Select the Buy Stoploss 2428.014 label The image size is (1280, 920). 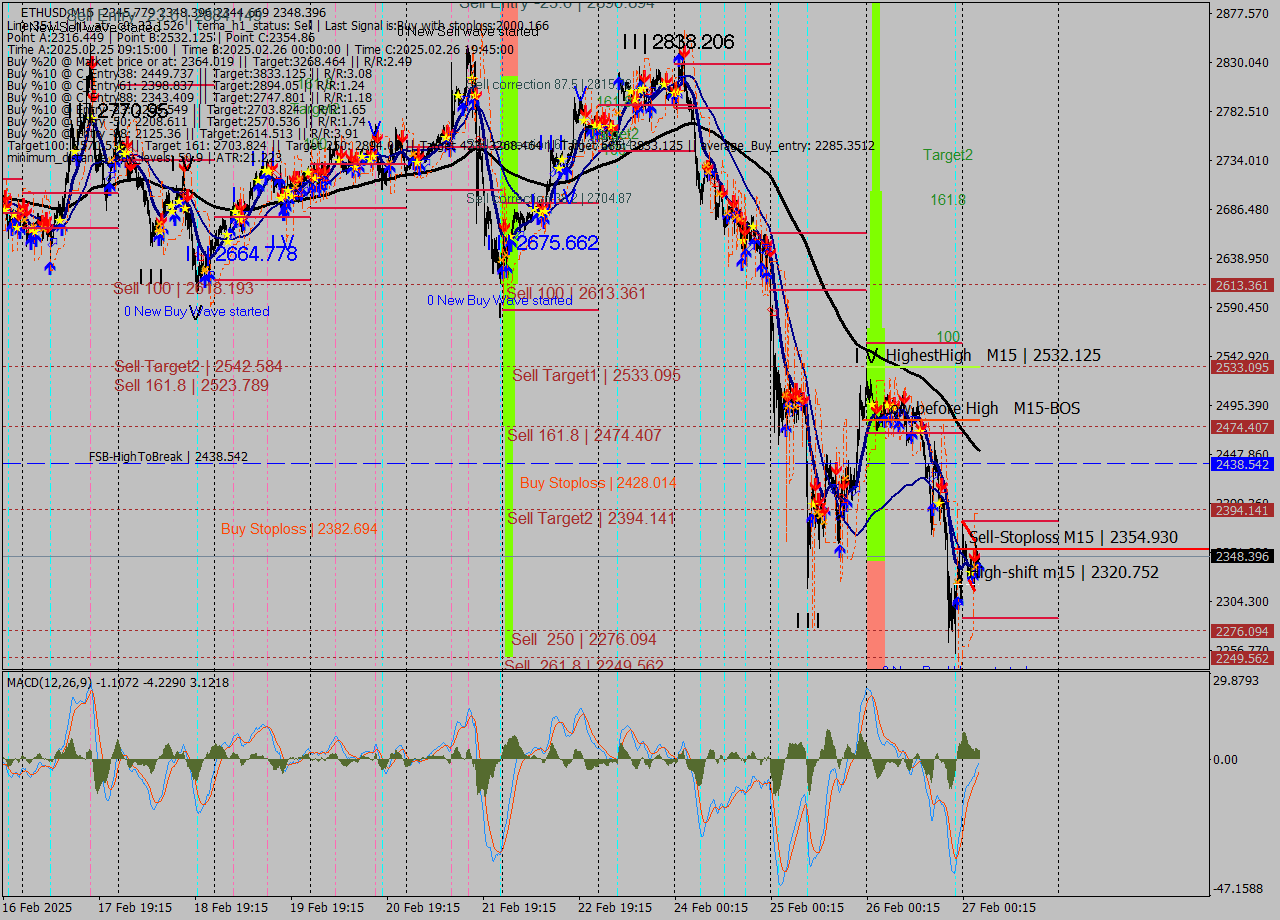coord(598,483)
